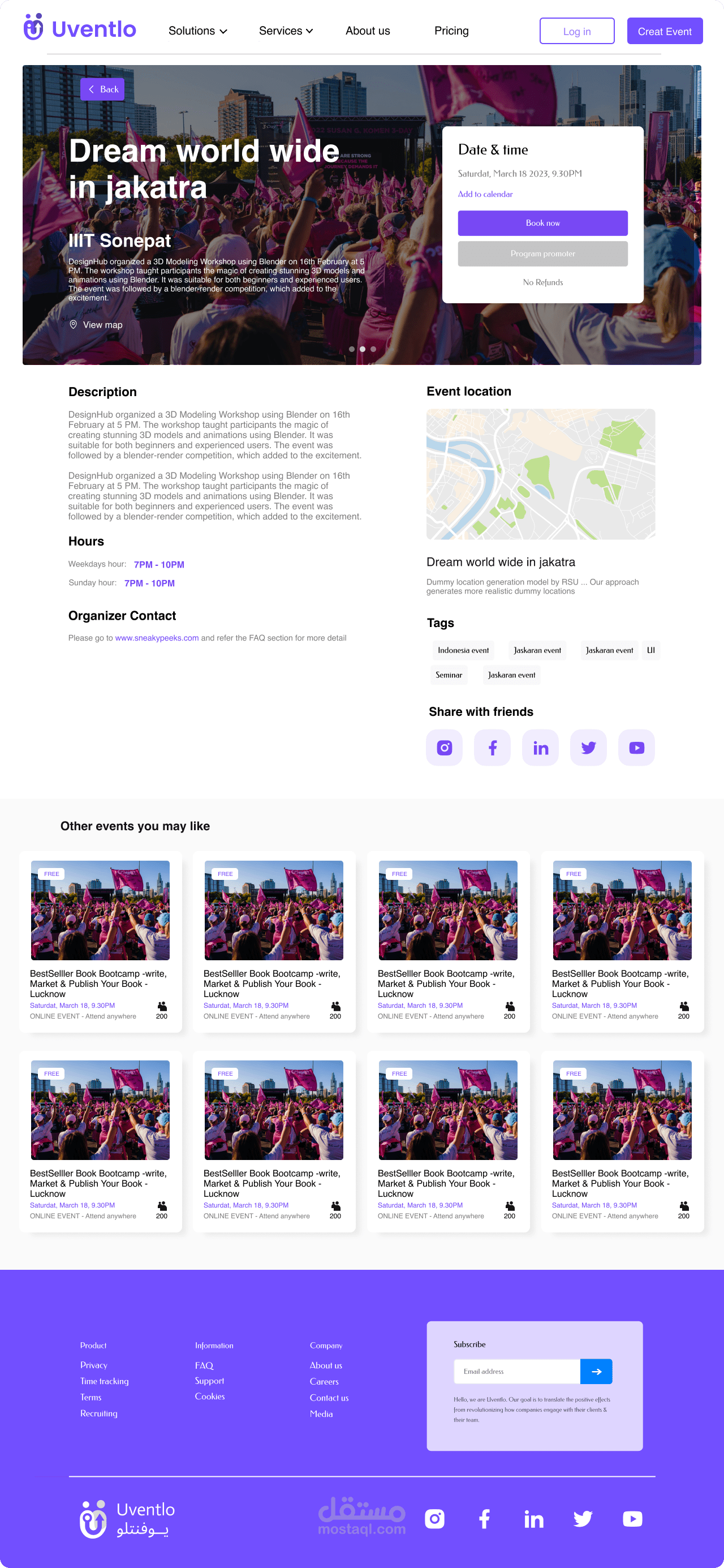
Task: Share event via Facebook icon under Share with friends
Action: tap(492, 748)
